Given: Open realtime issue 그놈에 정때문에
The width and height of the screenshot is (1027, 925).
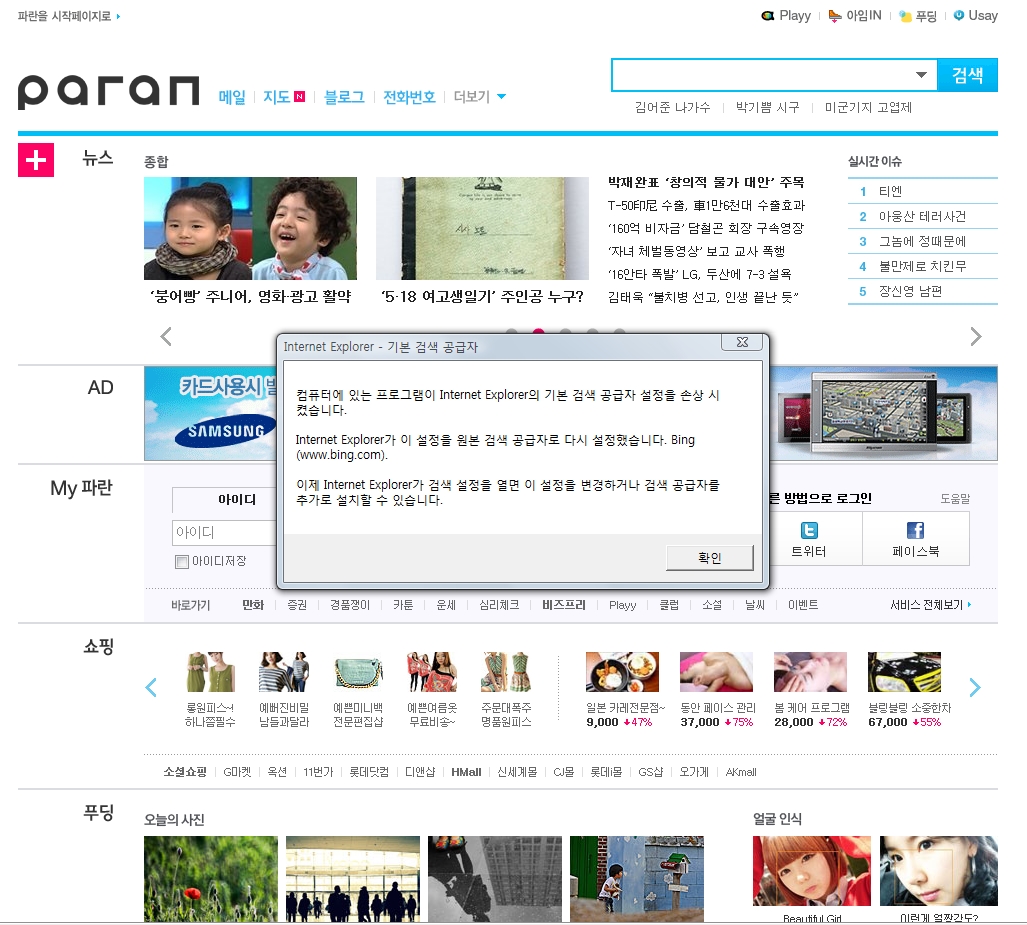Looking at the screenshot, I should (x=922, y=241).
